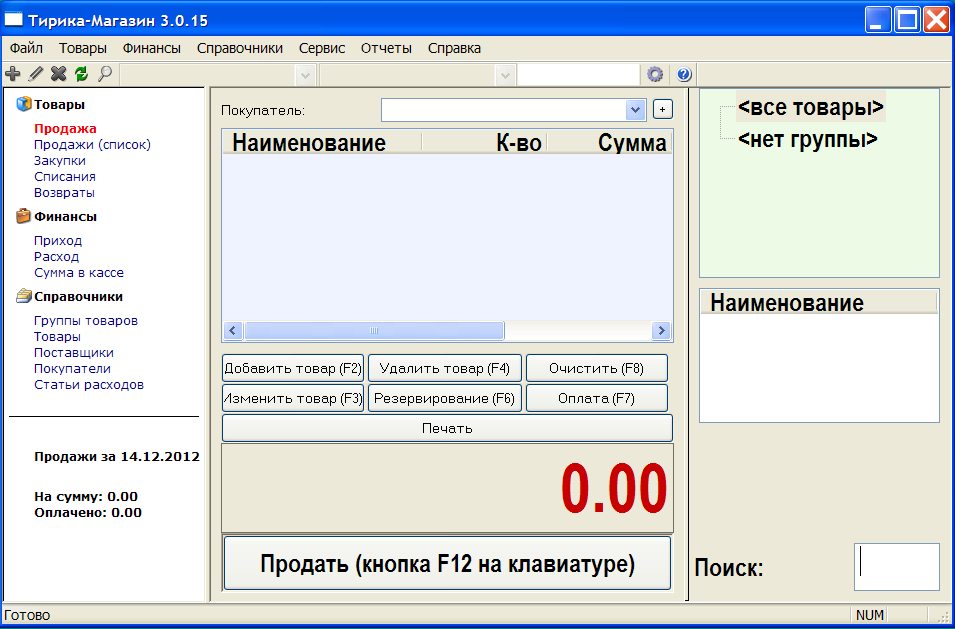Open Сумма в кассе in the sidebar
The height and width of the screenshot is (629, 955).
pyautogui.click(x=79, y=273)
